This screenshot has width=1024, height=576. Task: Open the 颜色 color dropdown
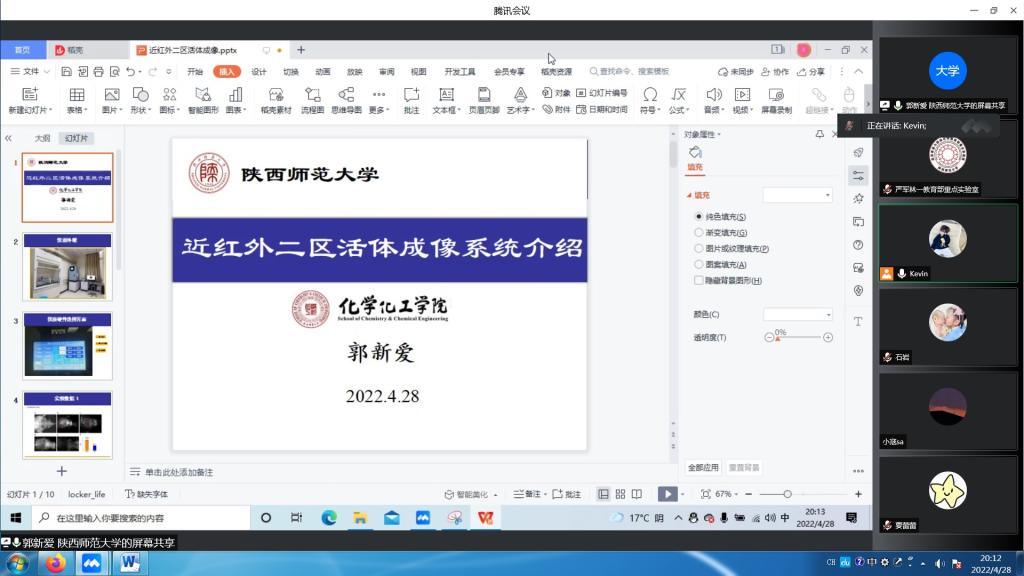point(797,314)
